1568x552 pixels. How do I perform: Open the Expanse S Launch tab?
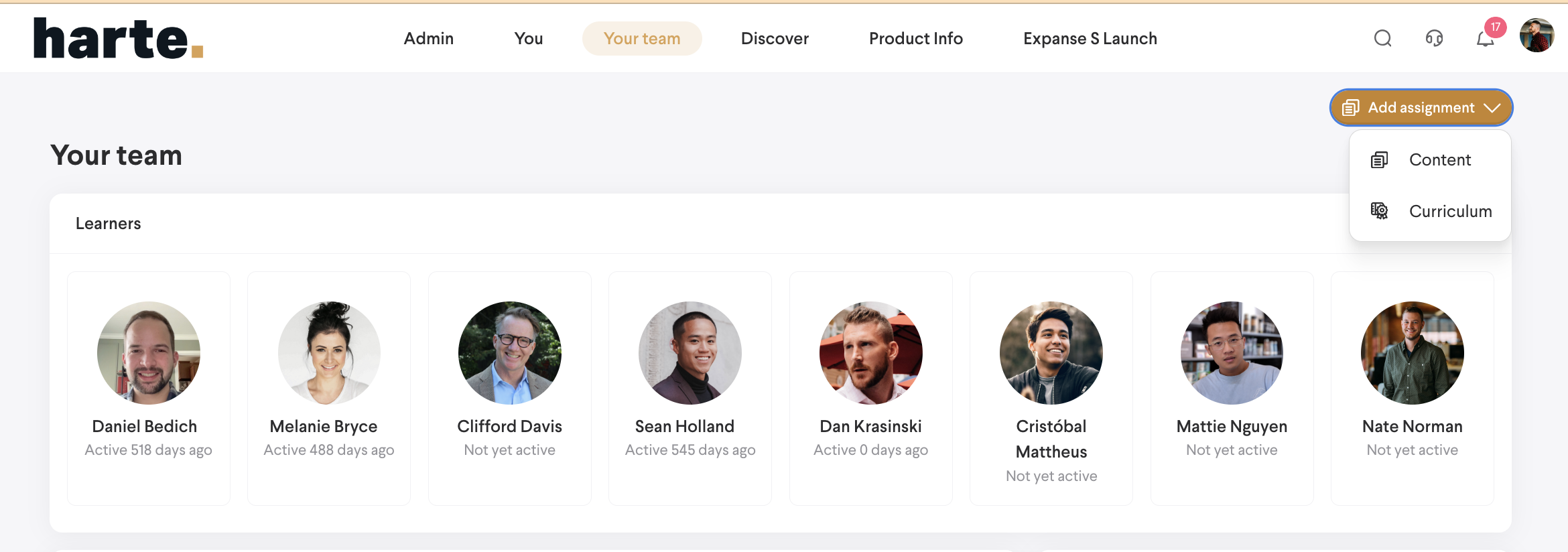pos(1090,39)
